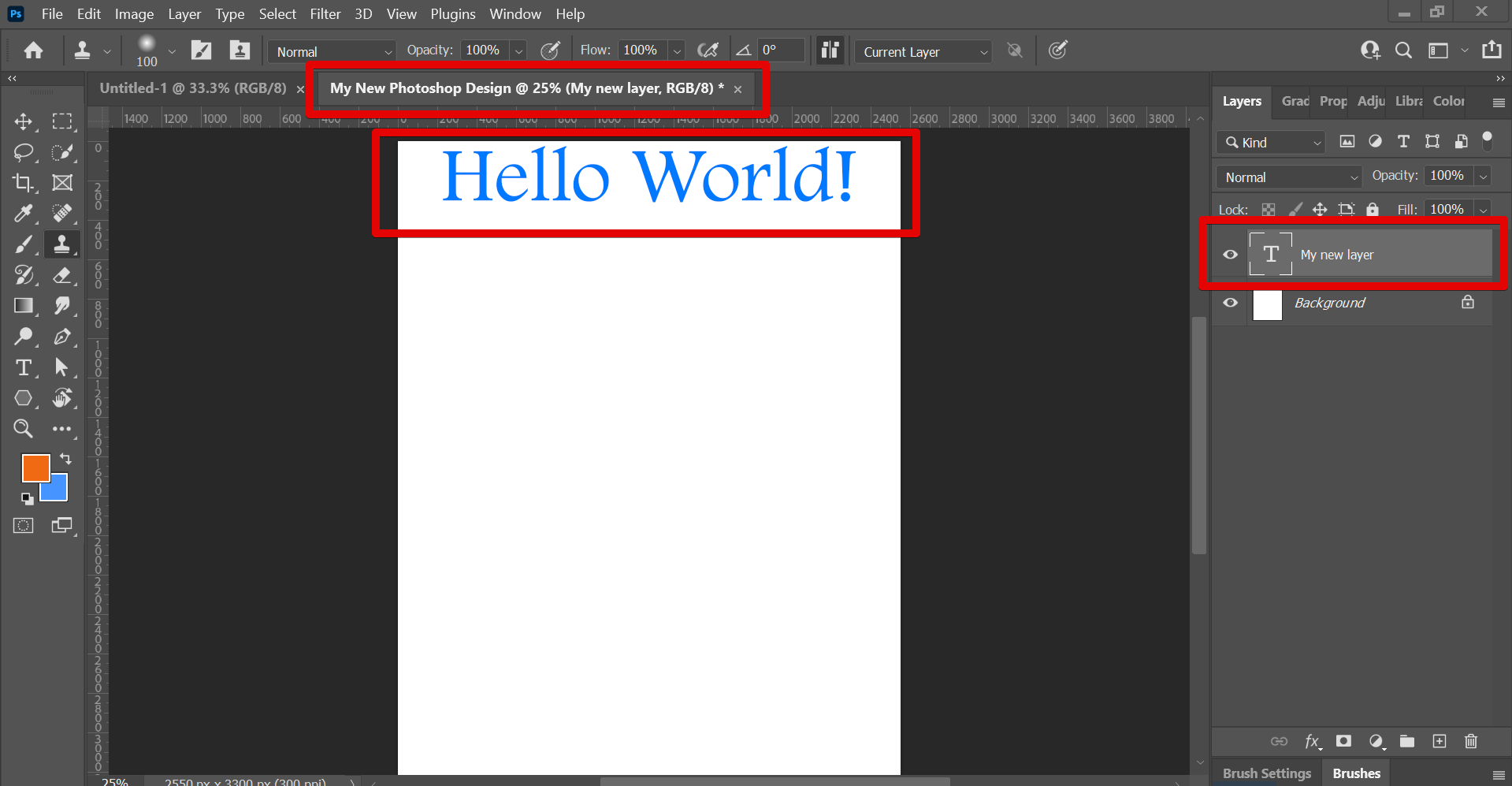Hide the Background layer
The image size is (1512, 786).
1230,303
